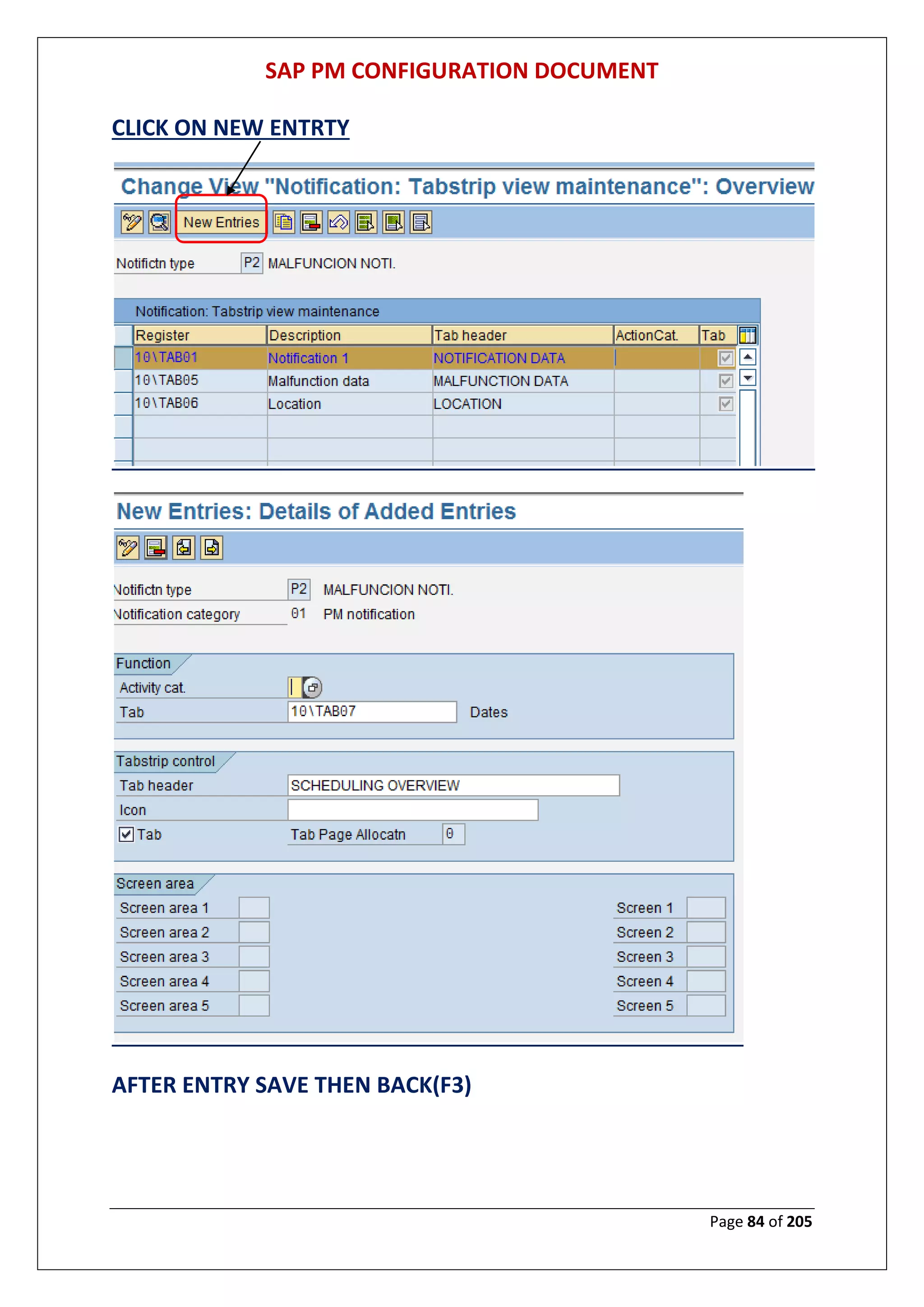Toggle Tab checkbox for Location row
Viewport: 924px width, 1307px height.
(725, 404)
